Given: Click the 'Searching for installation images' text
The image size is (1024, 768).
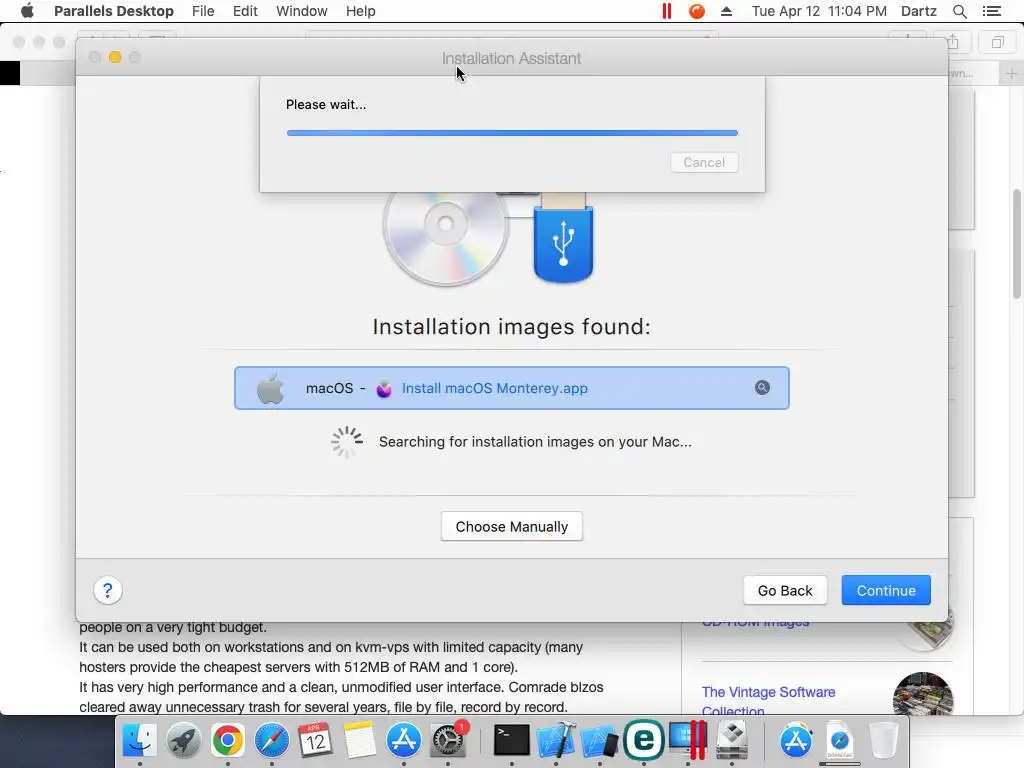Looking at the screenshot, I should pyautogui.click(x=535, y=442).
